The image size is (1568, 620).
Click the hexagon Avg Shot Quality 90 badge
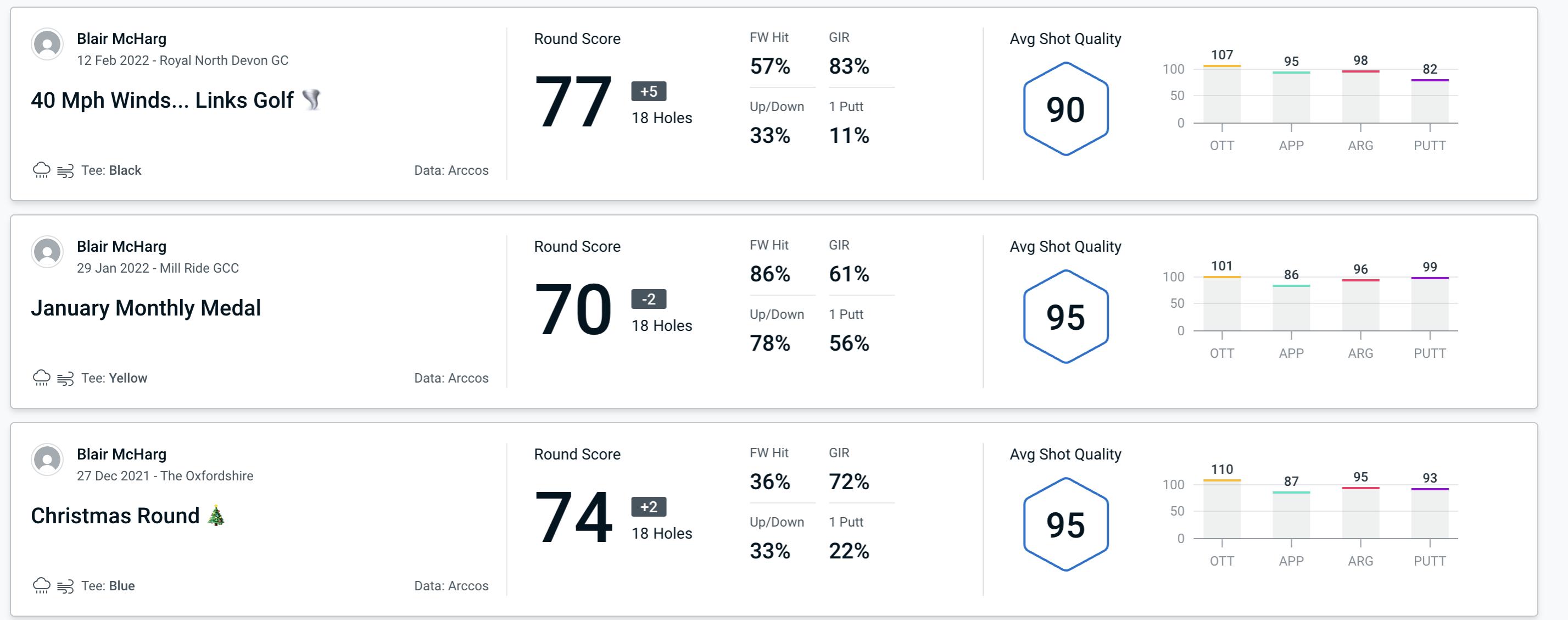pyautogui.click(x=1062, y=108)
